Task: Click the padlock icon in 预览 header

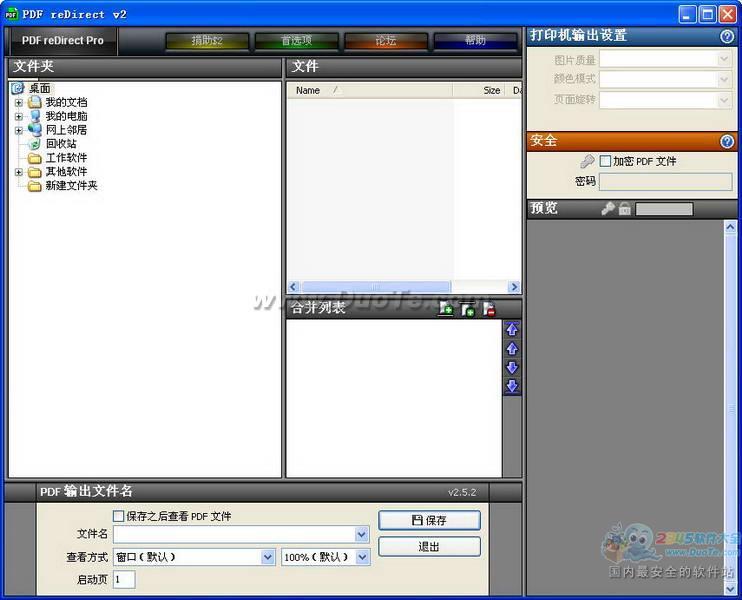Action: click(625, 208)
